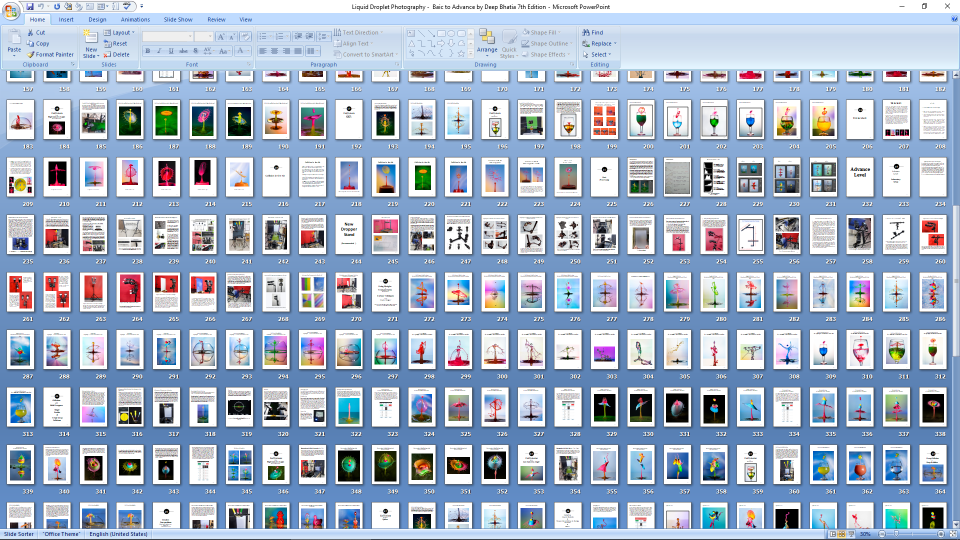The image size is (960, 540).
Task: Click the New Slide icon
Action: pyautogui.click(x=91, y=38)
